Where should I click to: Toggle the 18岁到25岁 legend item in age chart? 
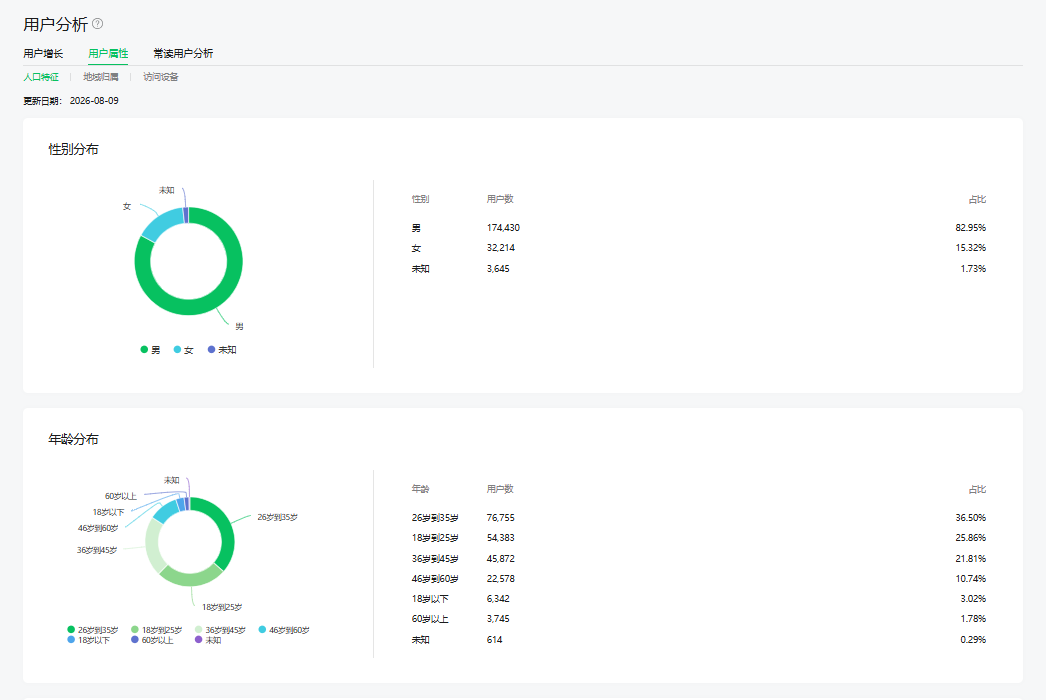tap(157, 630)
